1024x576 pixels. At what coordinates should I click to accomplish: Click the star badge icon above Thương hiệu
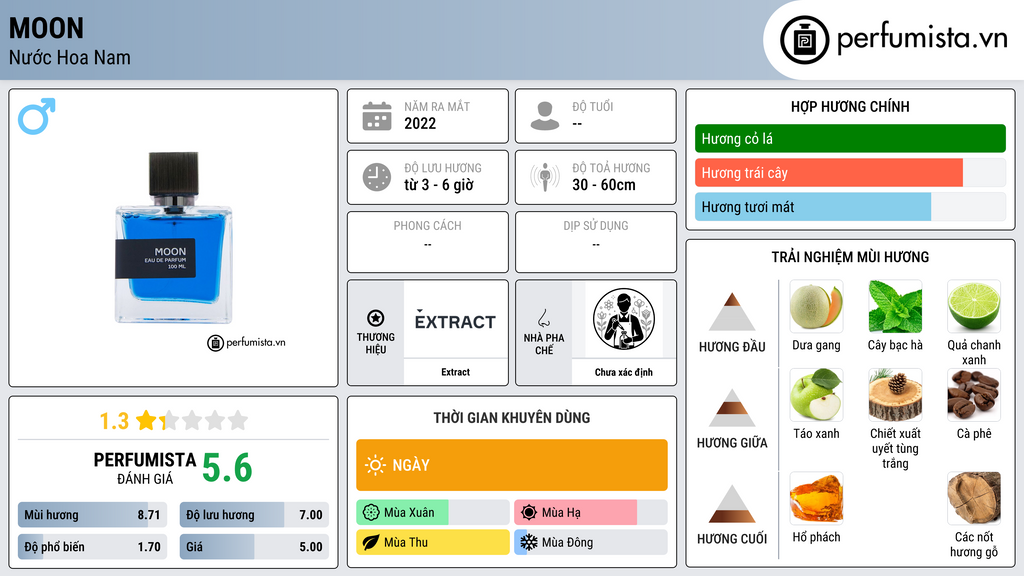pos(376,318)
